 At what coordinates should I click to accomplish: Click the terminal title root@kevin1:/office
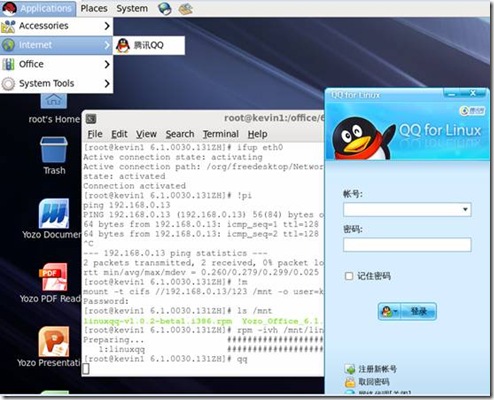pyautogui.click(x=274, y=118)
